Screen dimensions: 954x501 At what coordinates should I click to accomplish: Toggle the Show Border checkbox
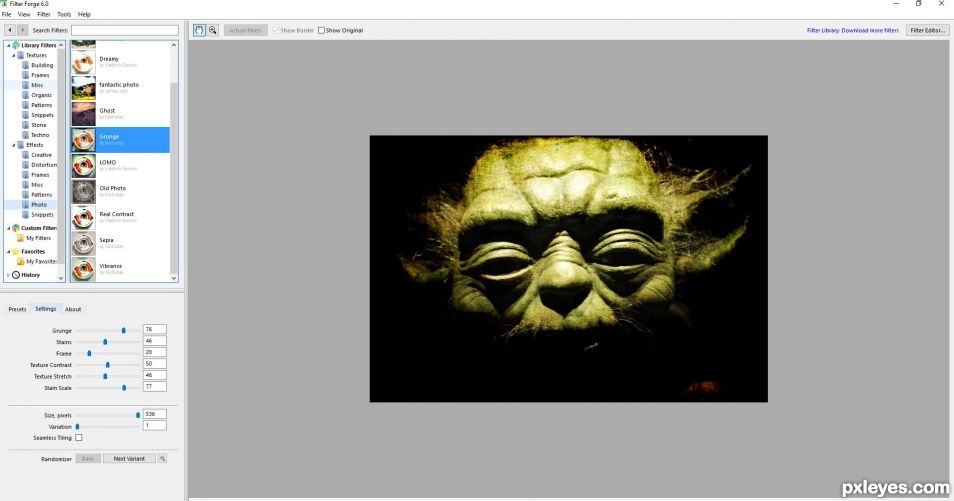276,30
